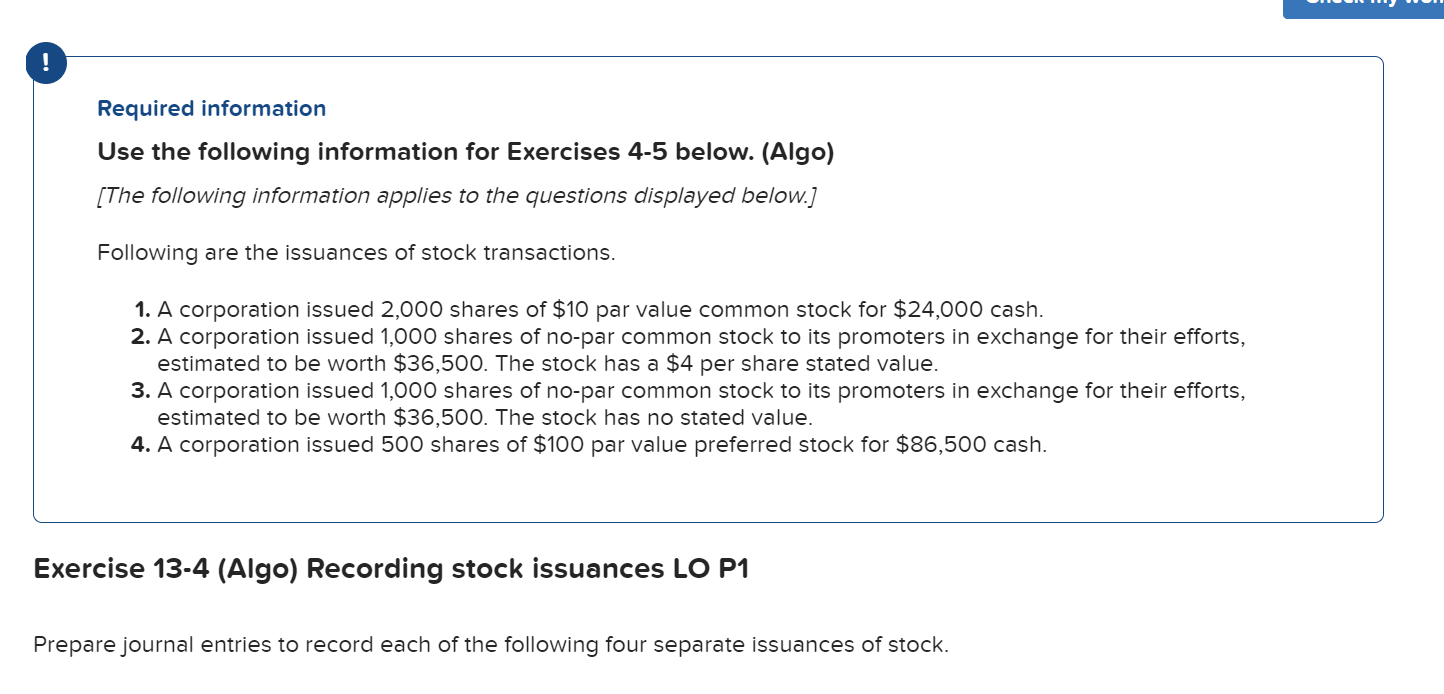The image size is (1444, 694).
Task: Click the '$100 par value preferred stock' text
Action: 694,444
